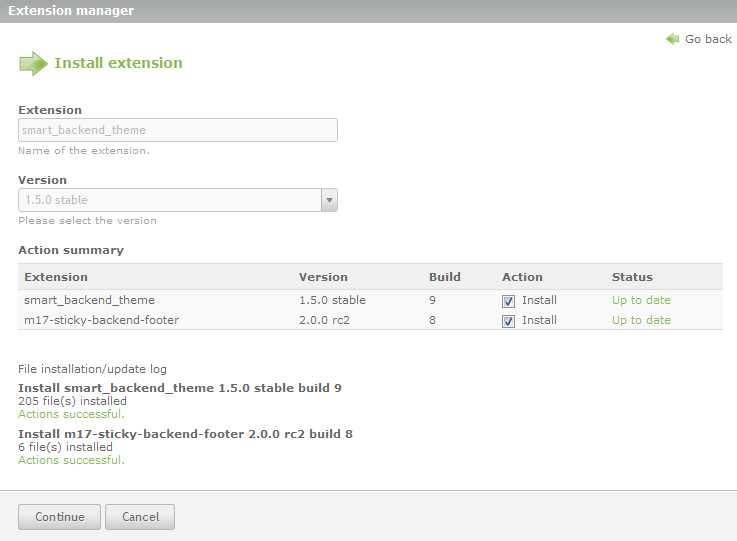Toggle Install checkbox for m17-sticky-backend-footer
Viewport: 737px width, 541px height.
click(509, 321)
